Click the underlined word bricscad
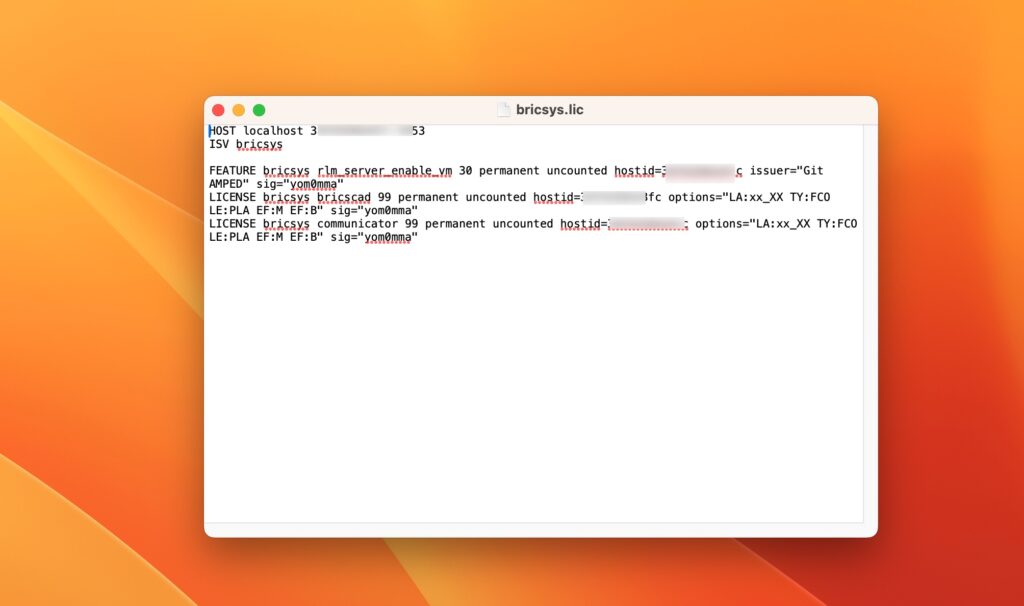This screenshot has width=1024, height=606. pyautogui.click(x=343, y=197)
